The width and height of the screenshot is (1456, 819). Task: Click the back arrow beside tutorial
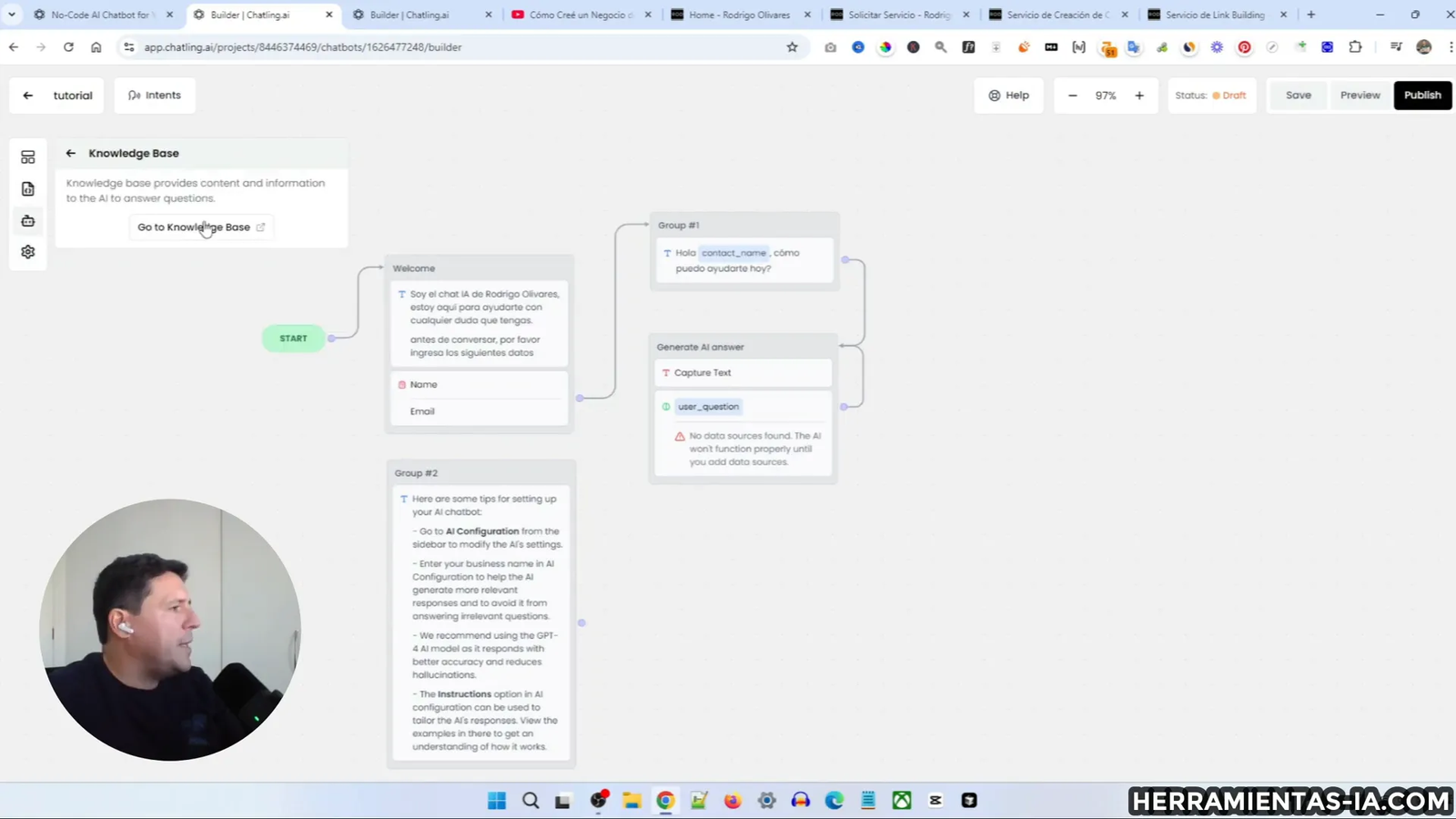click(28, 95)
